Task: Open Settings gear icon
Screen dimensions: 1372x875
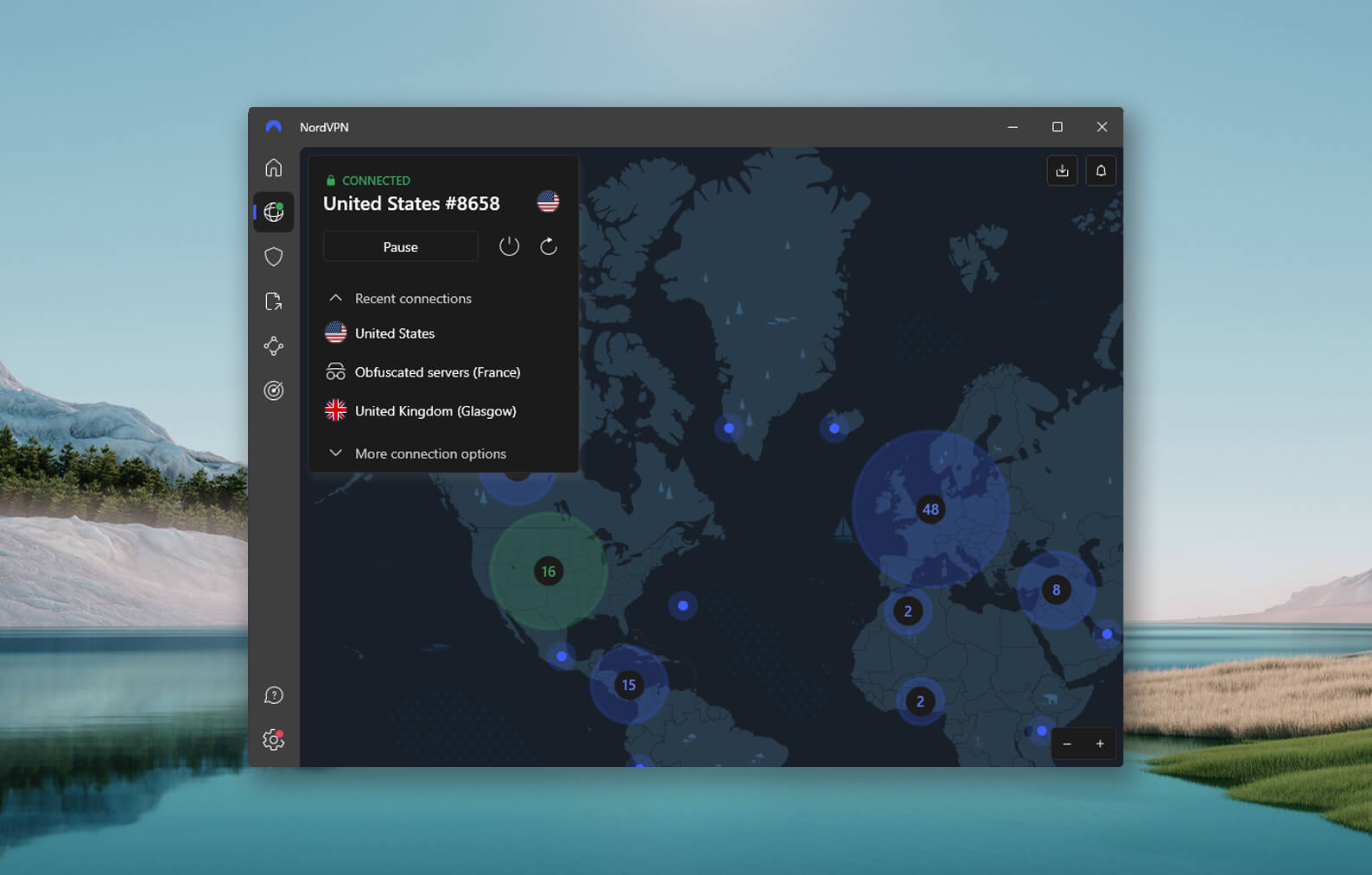Action: (273, 739)
